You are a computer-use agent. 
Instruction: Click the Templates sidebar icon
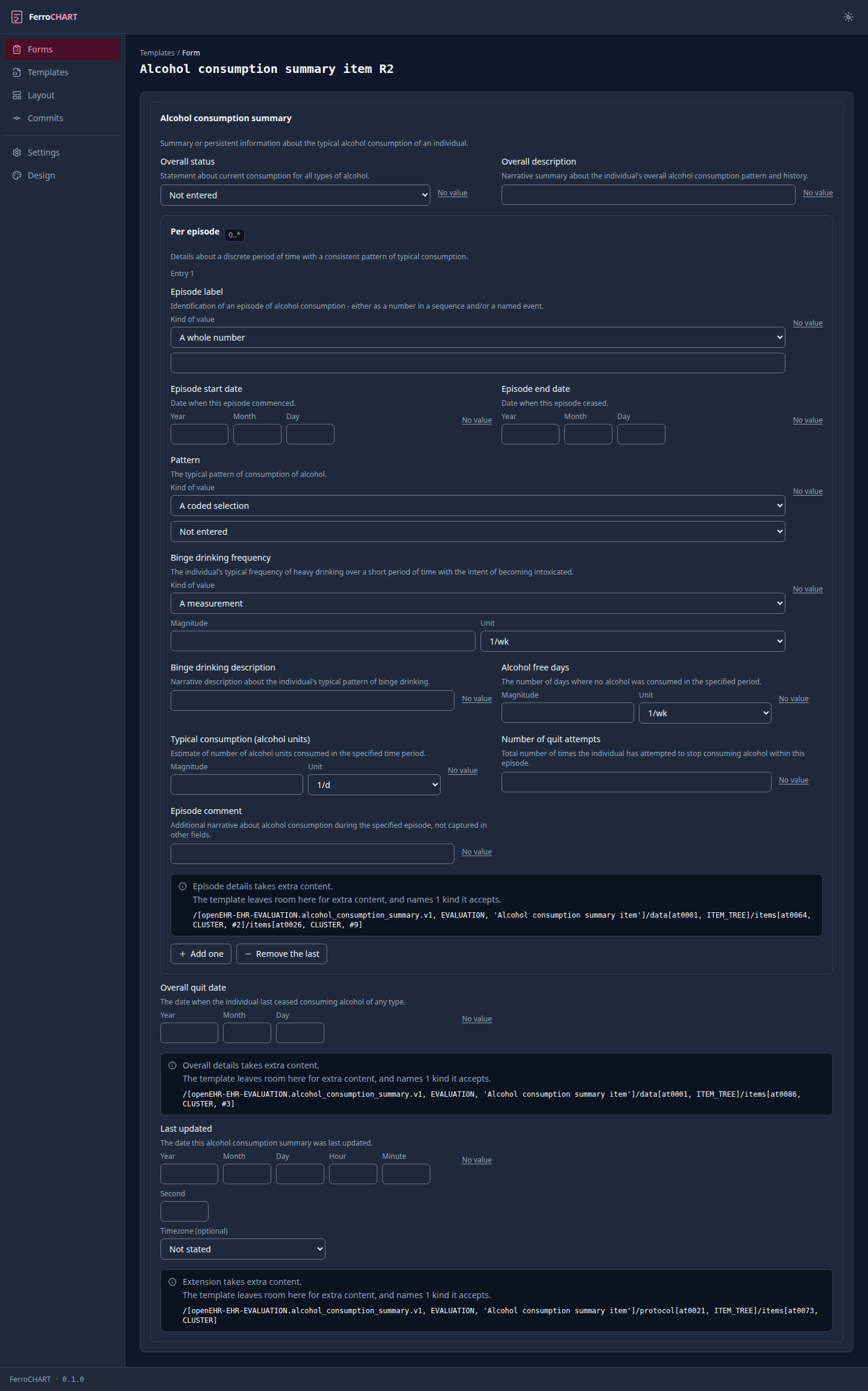17,72
